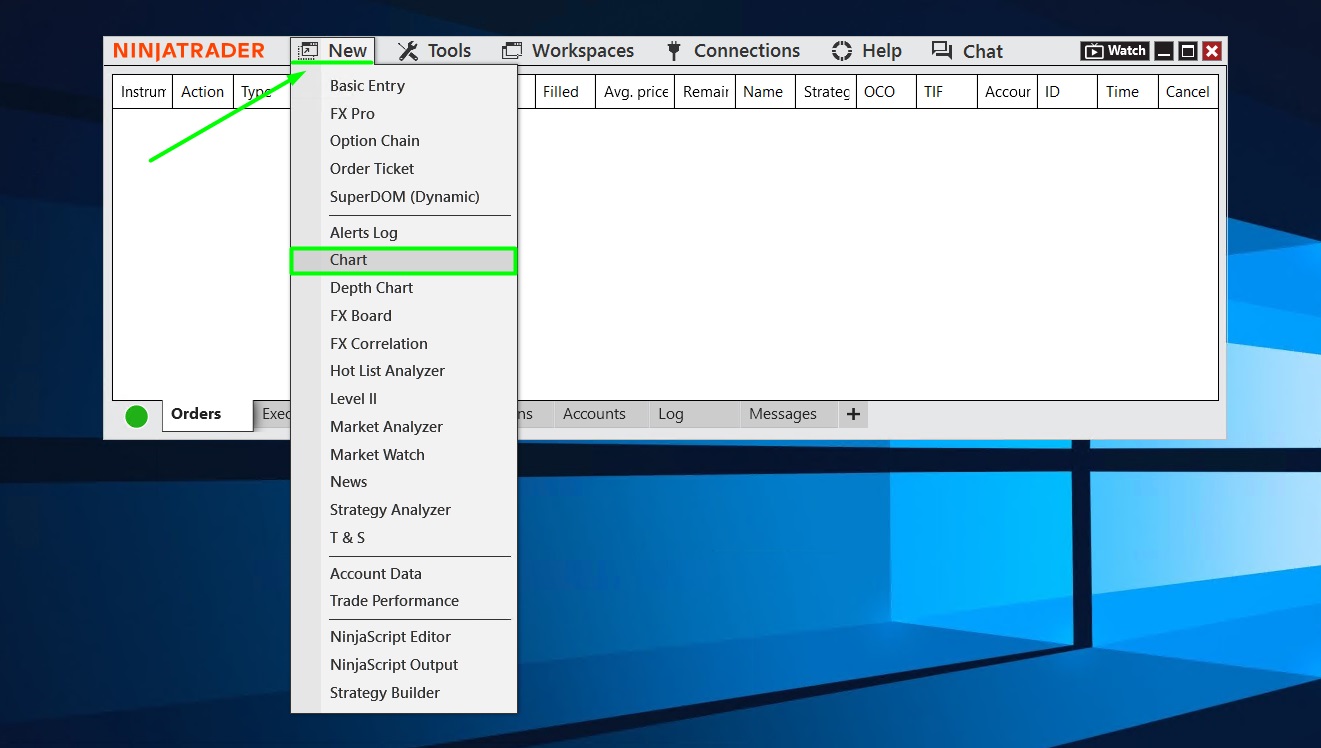The image size is (1321, 748).
Task: Click the Watch video button
Action: pyautogui.click(x=1113, y=49)
